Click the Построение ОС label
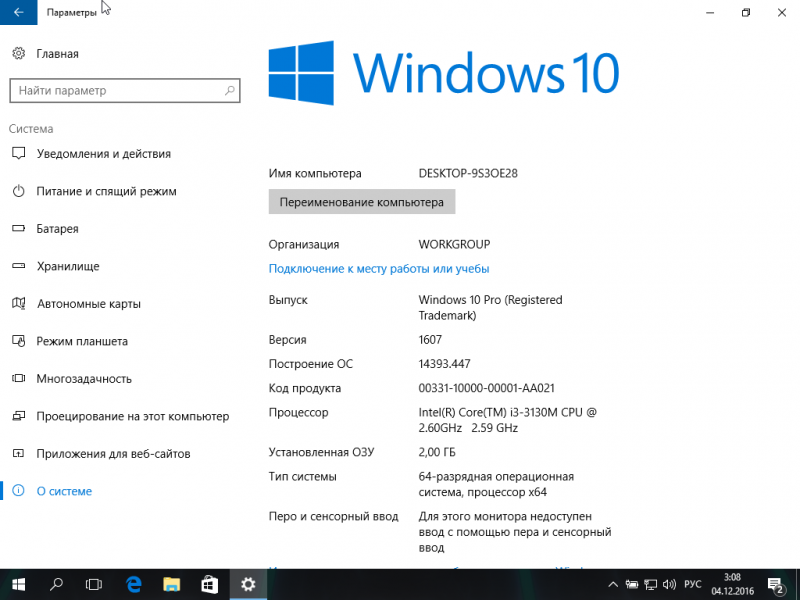The width and height of the screenshot is (800, 600). tap(311, 364)
